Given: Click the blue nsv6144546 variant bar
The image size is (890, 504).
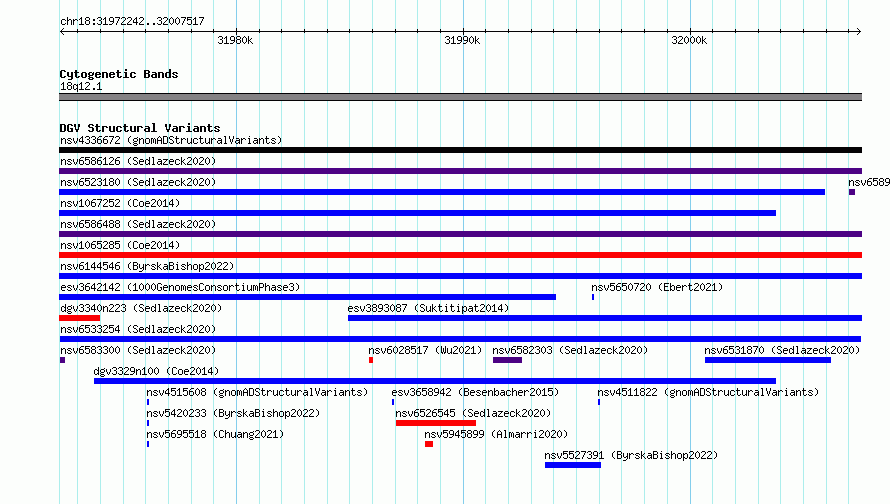Looking at the screenshot, I should pyautogui.click(x=460, y=276).
